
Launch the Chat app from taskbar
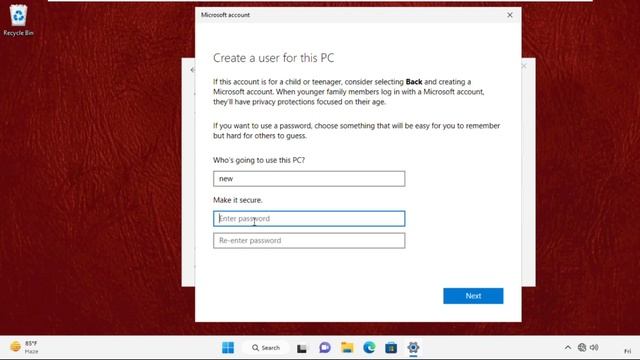pos(325,348)
